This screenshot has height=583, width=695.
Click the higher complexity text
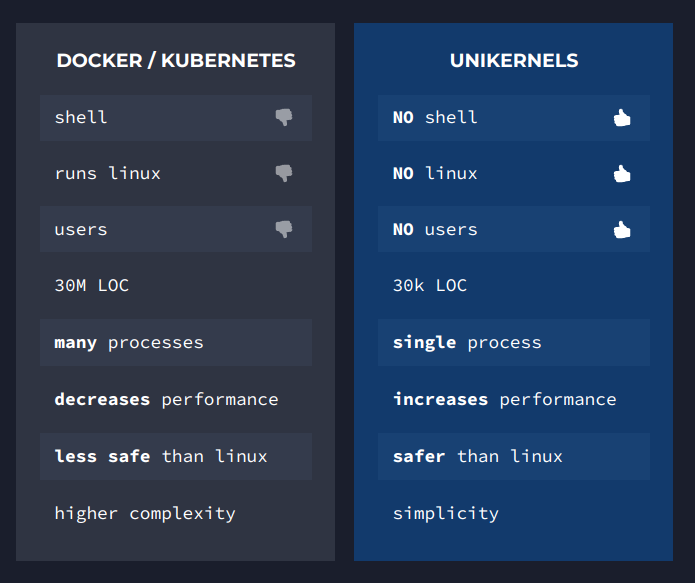(x=145, y=514)
